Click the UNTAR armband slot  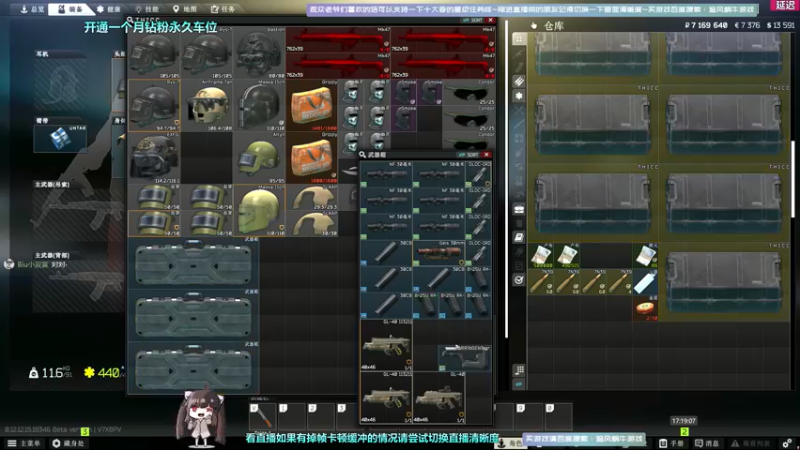tap(60, 138)
